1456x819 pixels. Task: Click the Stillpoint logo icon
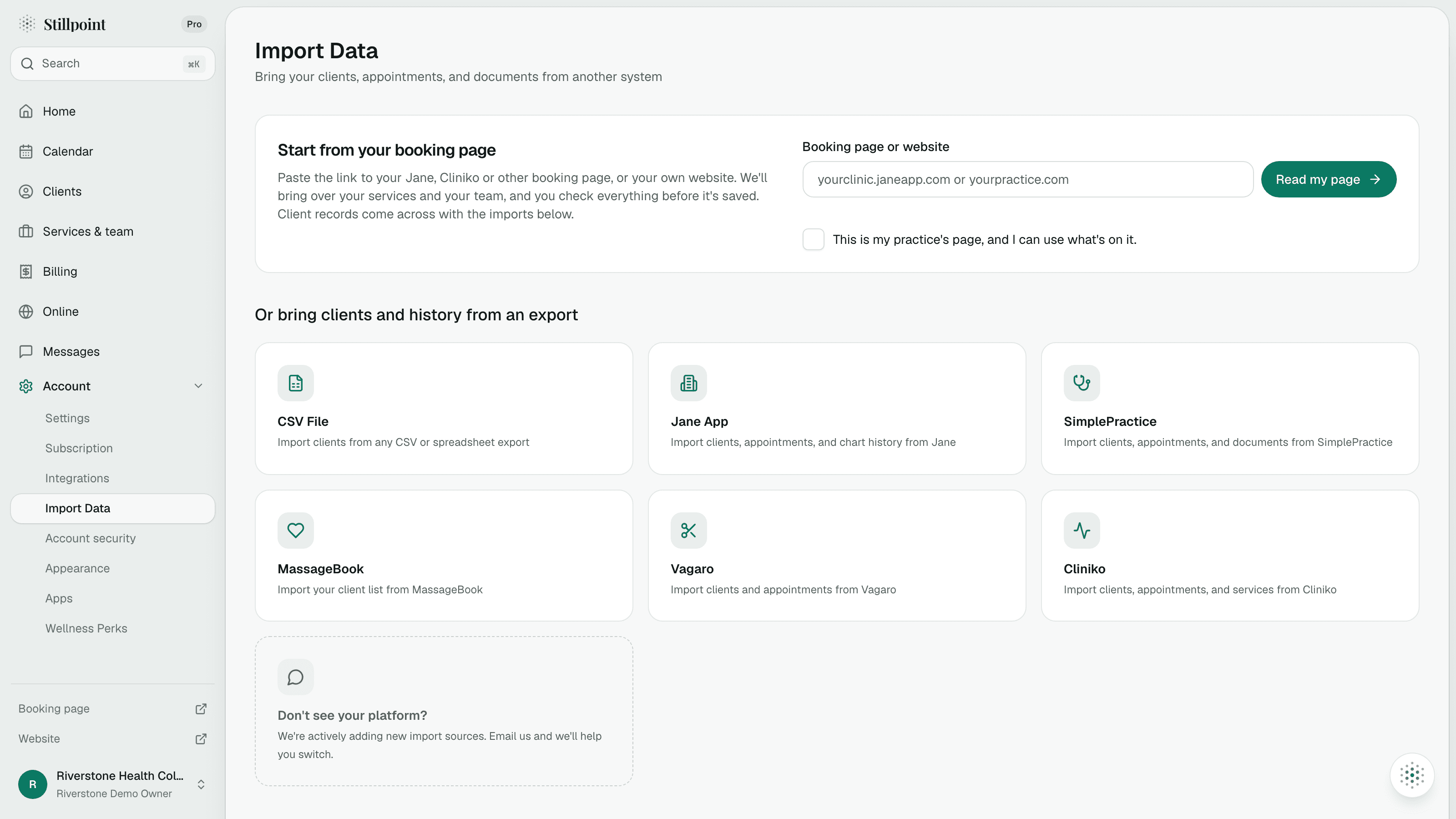click(x=27, y=24)
